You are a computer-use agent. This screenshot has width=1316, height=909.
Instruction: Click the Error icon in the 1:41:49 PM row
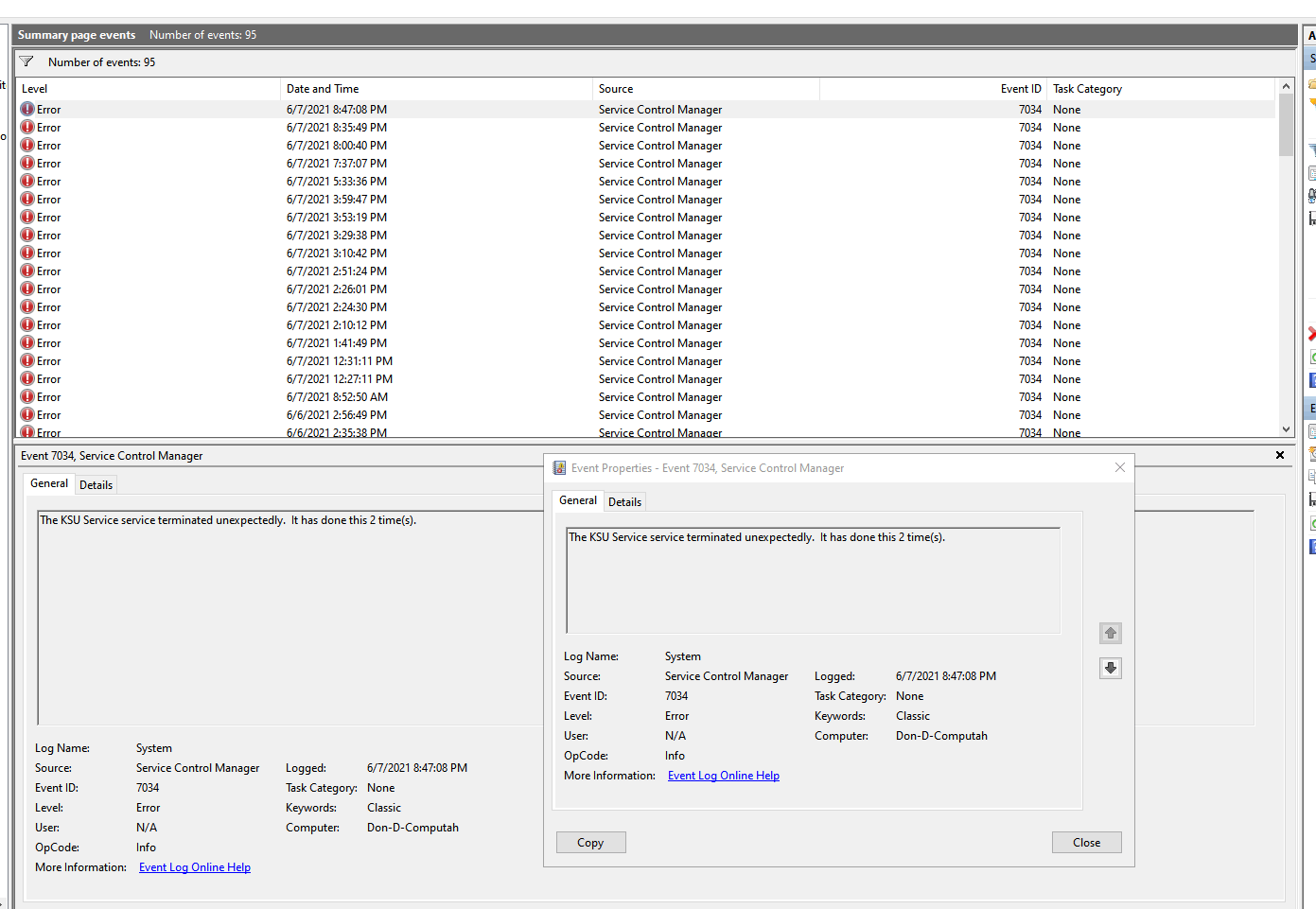coord(27,342)
